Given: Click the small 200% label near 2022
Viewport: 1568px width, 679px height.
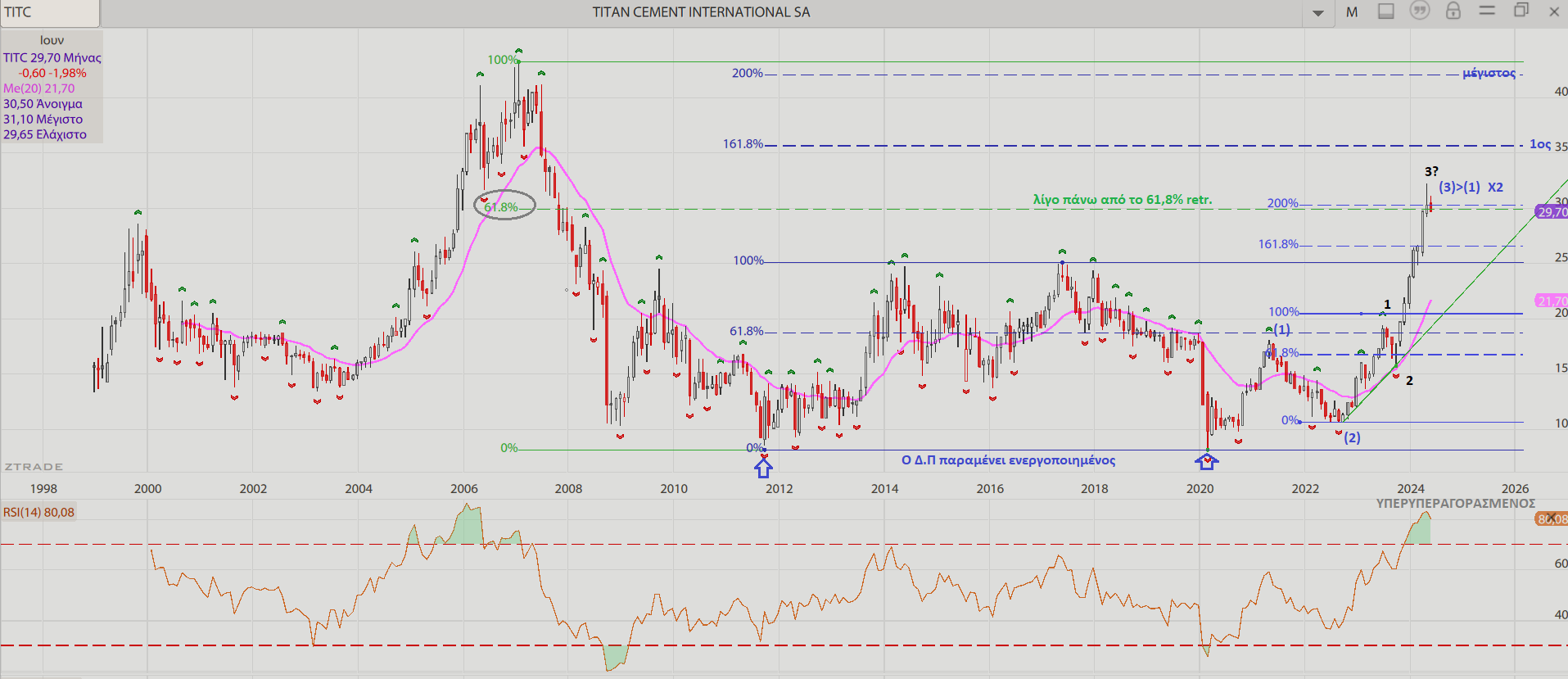Looking at the screenshot, I should point(1283,203).
